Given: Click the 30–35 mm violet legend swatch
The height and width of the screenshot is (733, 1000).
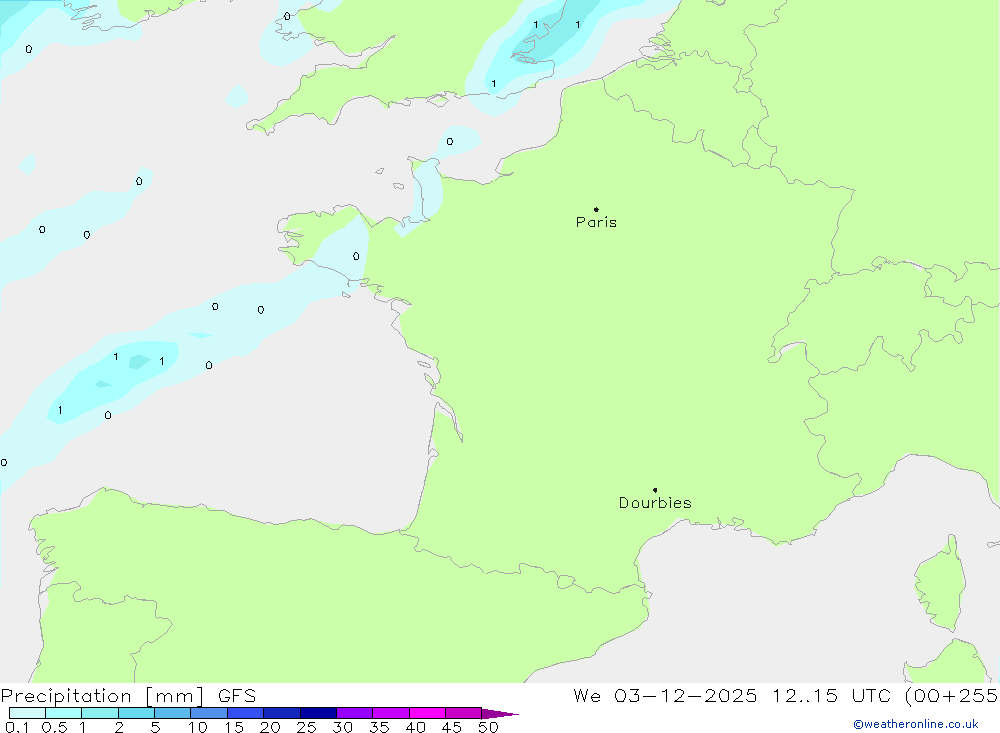Looking at the screenshot, I should (x=355, y=713).
